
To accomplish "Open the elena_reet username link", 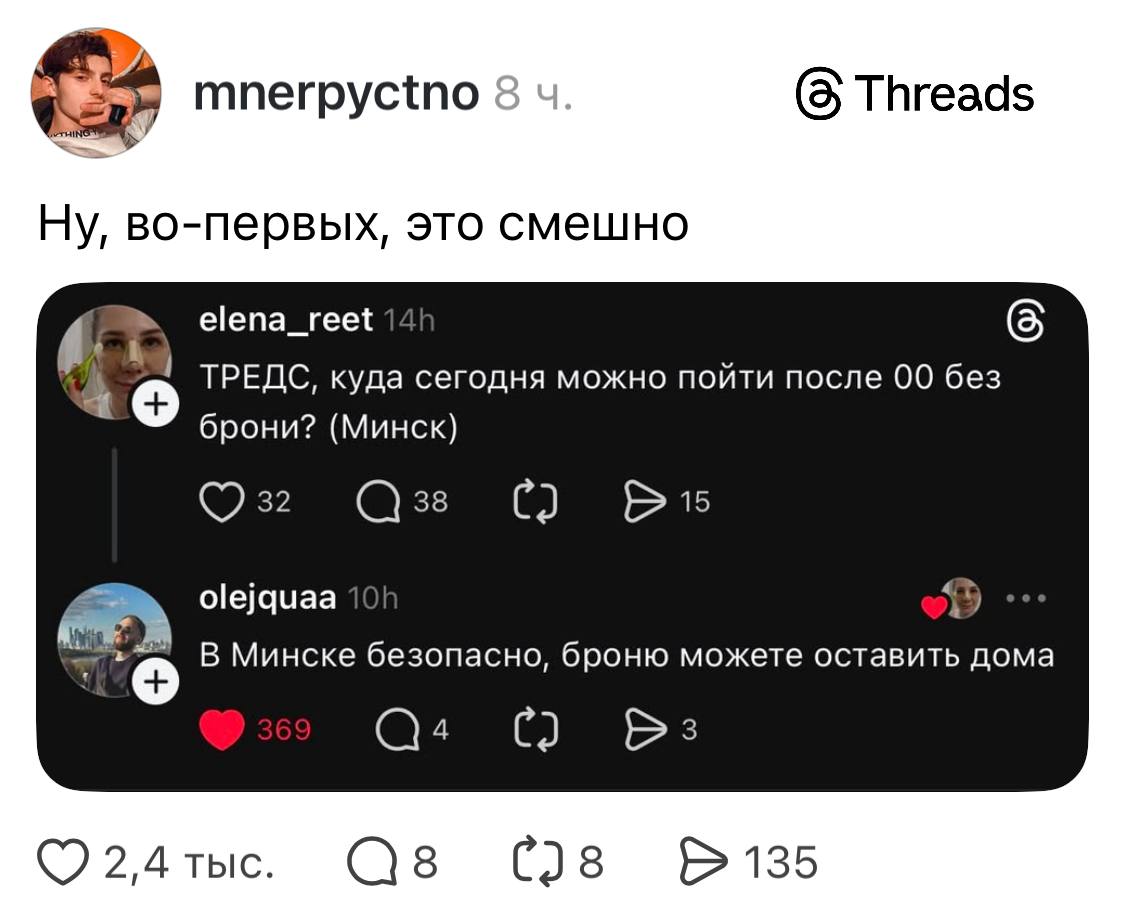I will tap(286, 320).
